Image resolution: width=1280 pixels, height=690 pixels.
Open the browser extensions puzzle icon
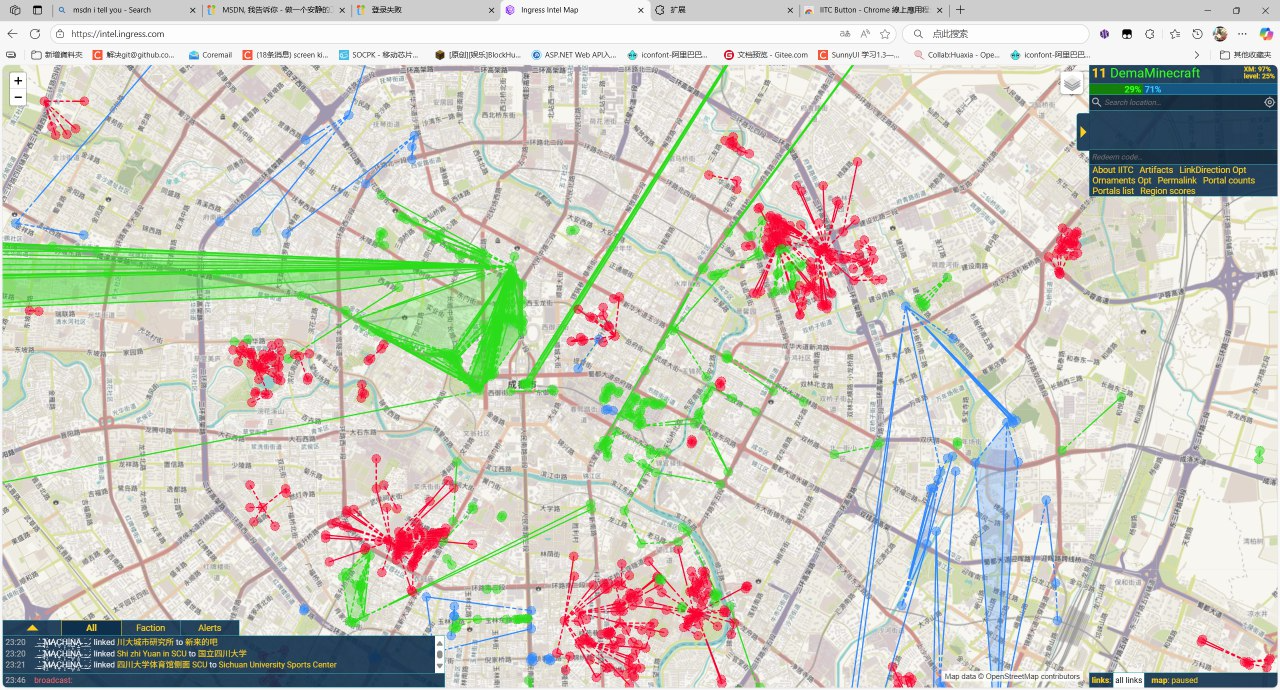click(x=1150, y=34)
